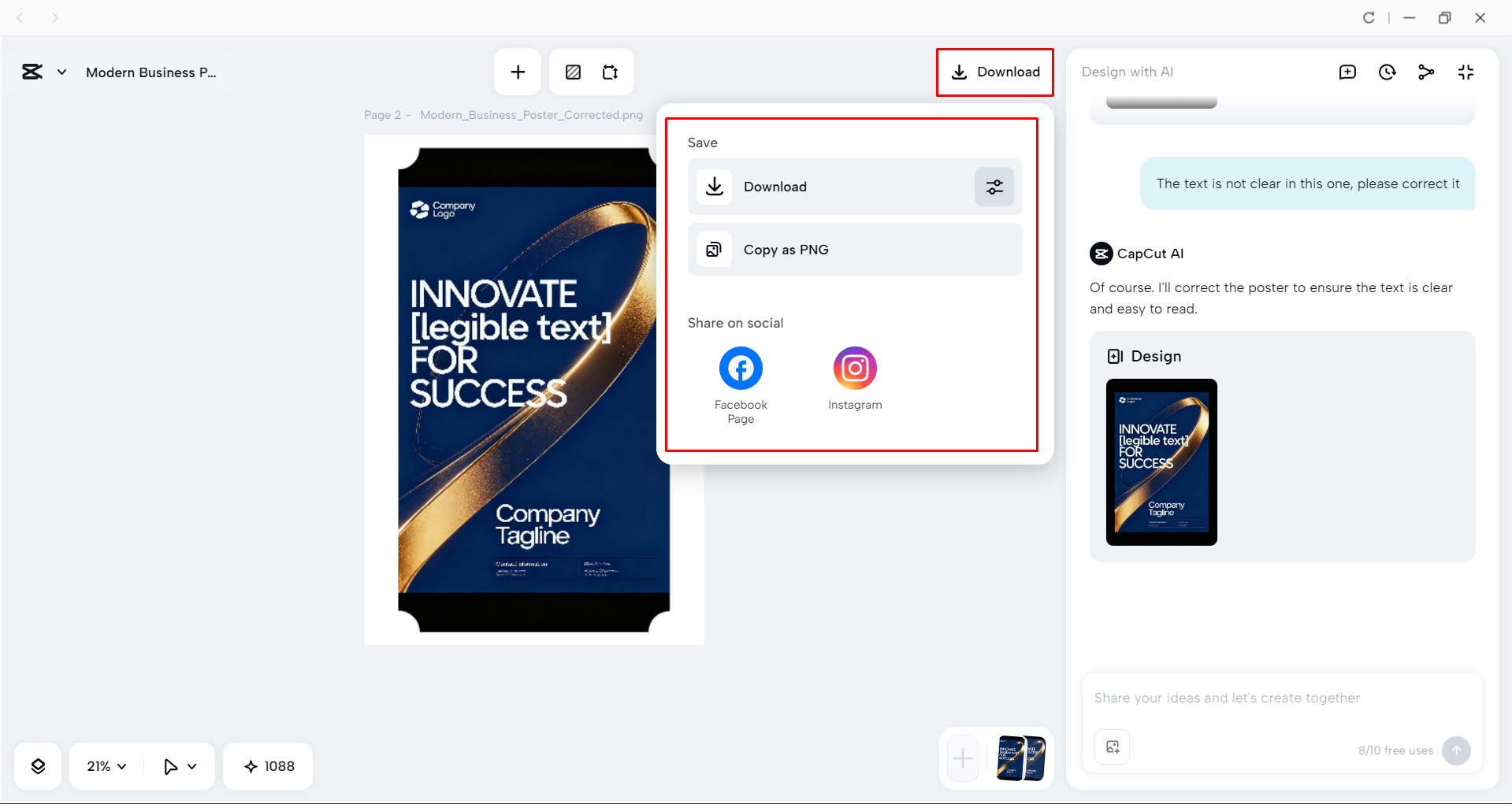This screenshot has height=804, width=1512.
Task: Start a new AI chat
Action: click(x=1347, y=72)
